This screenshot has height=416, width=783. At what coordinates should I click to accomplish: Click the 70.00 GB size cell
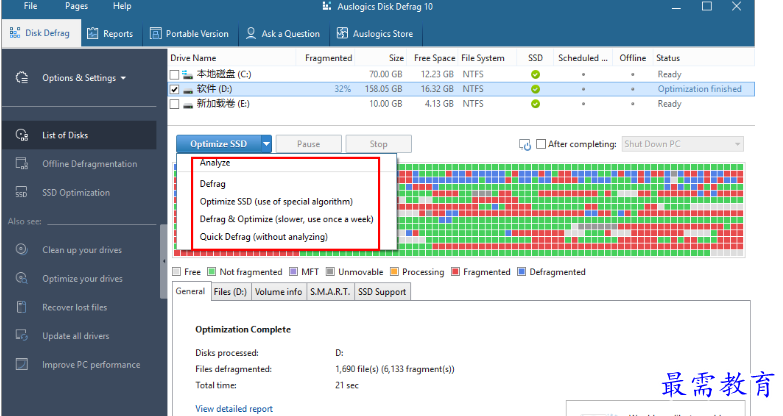tap(386, 74)
